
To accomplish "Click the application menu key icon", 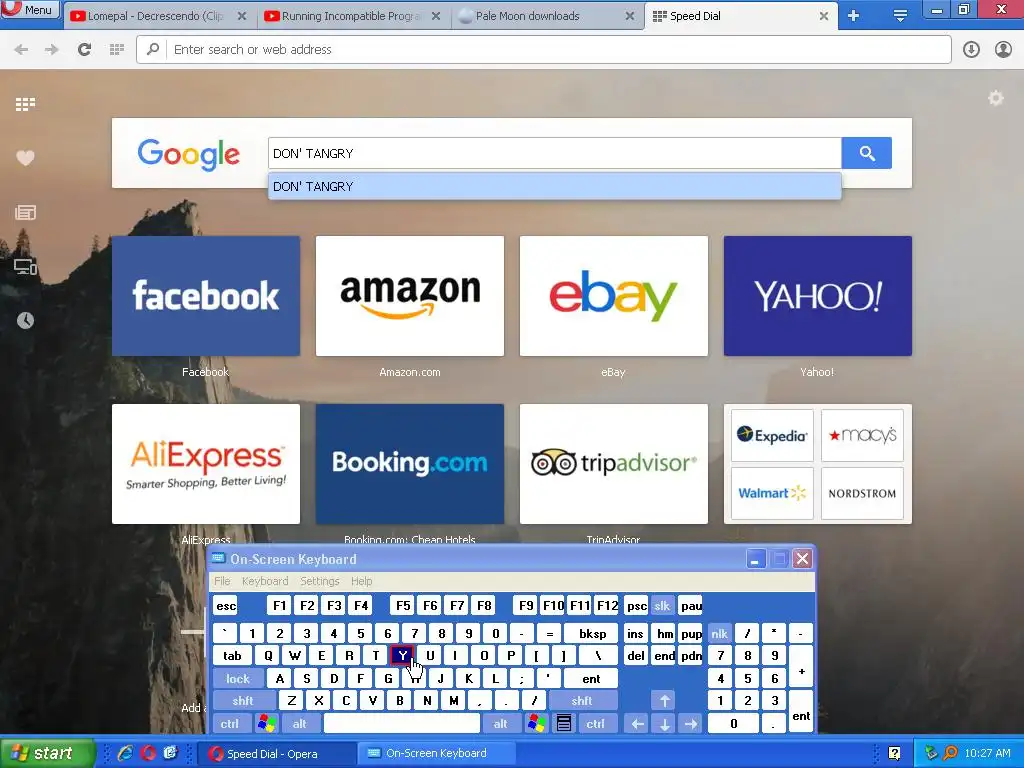I will (564, 724).
